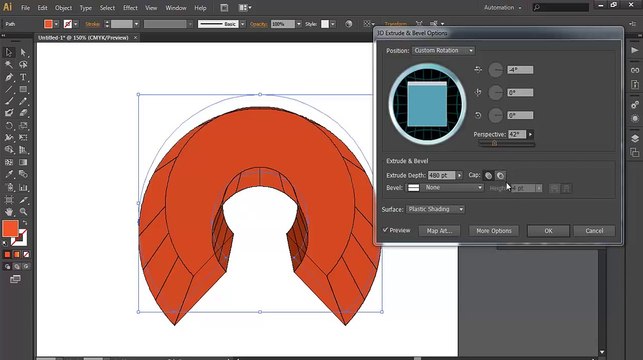Open the Bevel None dropdown
This screenshot has width=643, height=360.
pyautogui.click(x=445, y=187)
